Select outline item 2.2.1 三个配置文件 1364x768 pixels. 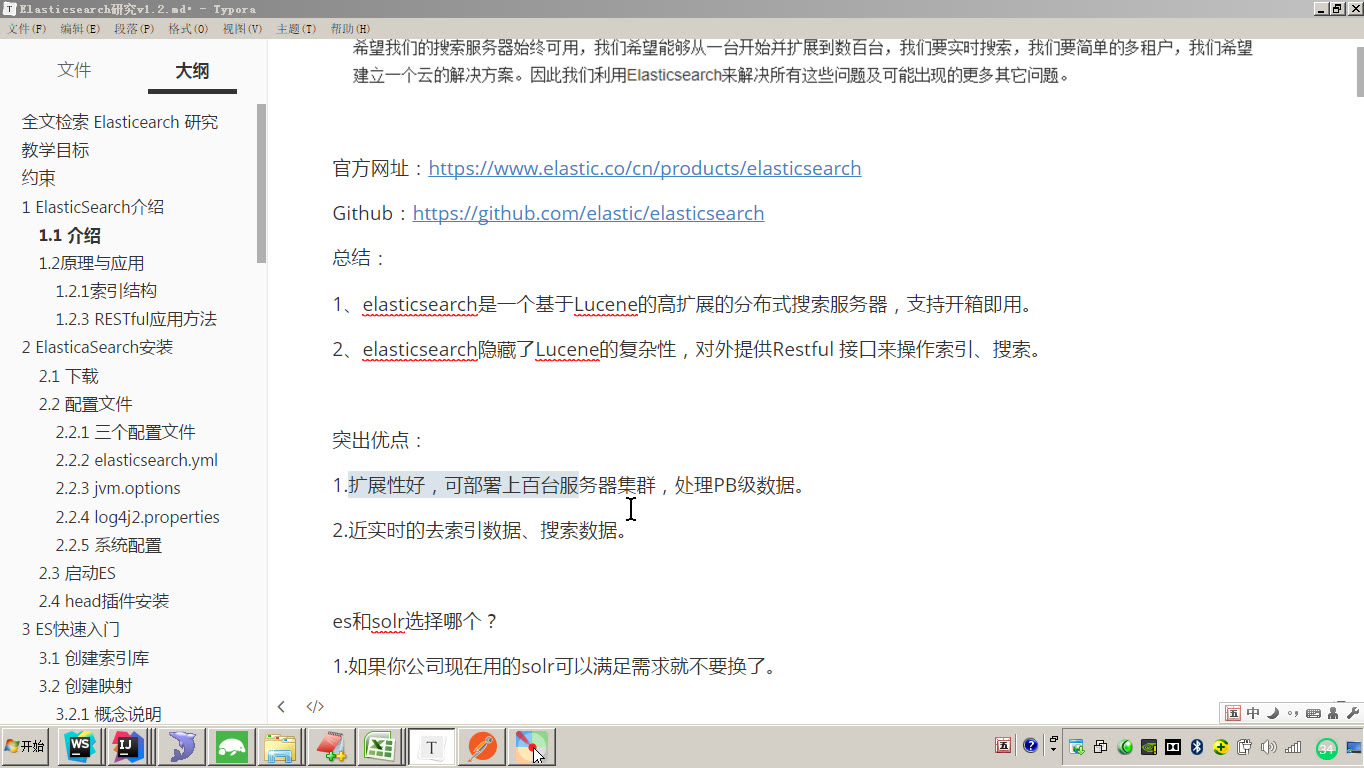[126, 432]
